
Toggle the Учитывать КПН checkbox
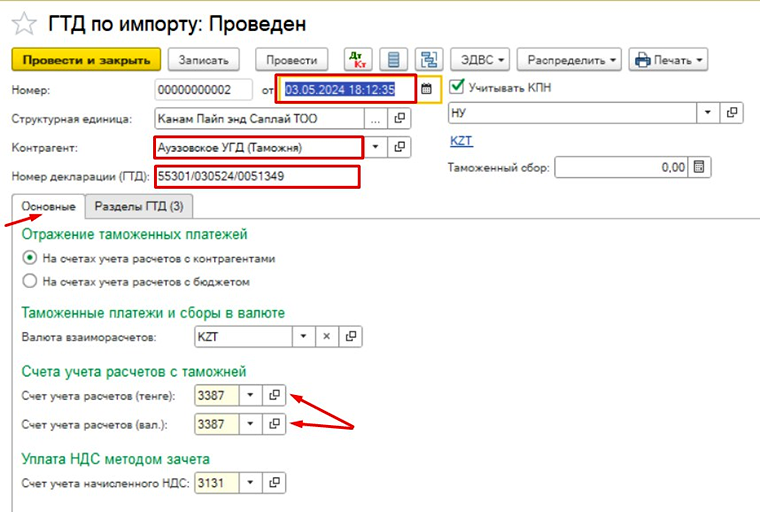[459, 87]
